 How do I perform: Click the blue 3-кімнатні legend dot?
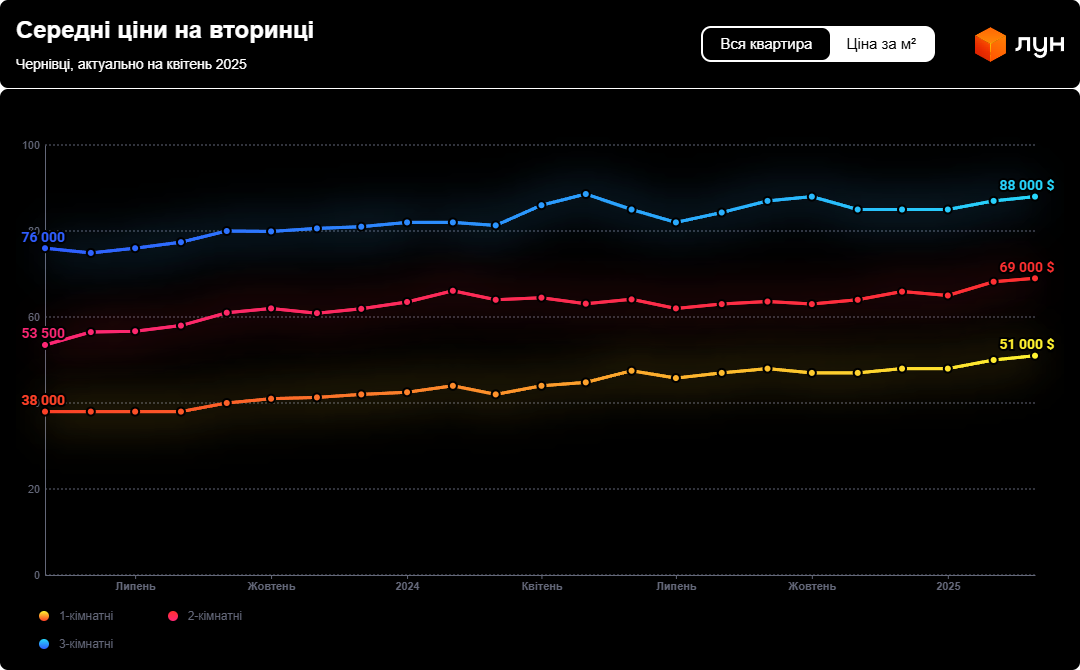tap(44, 644)
